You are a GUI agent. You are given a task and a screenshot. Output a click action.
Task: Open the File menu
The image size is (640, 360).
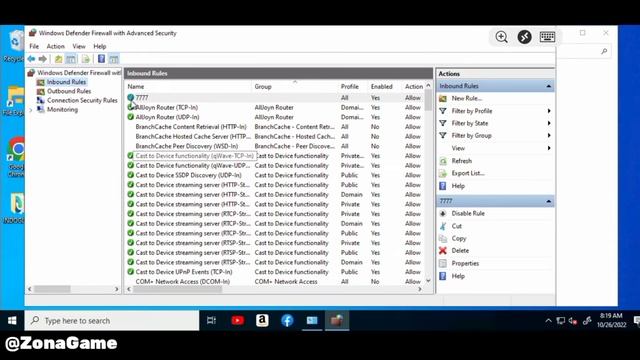coord(34,47)
